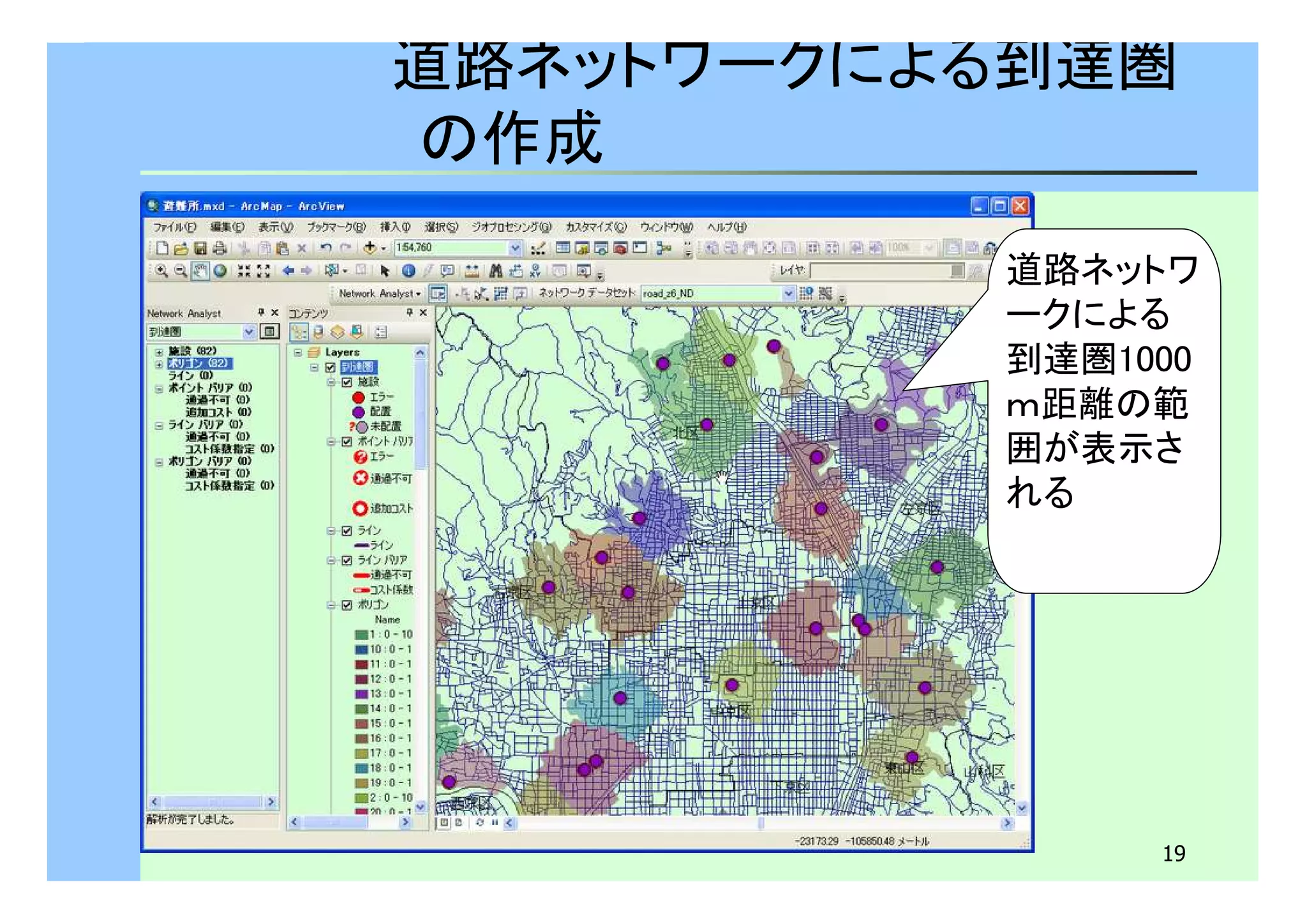Open the 到達圏 analysis layer dropdown

[x=249, y=332]
